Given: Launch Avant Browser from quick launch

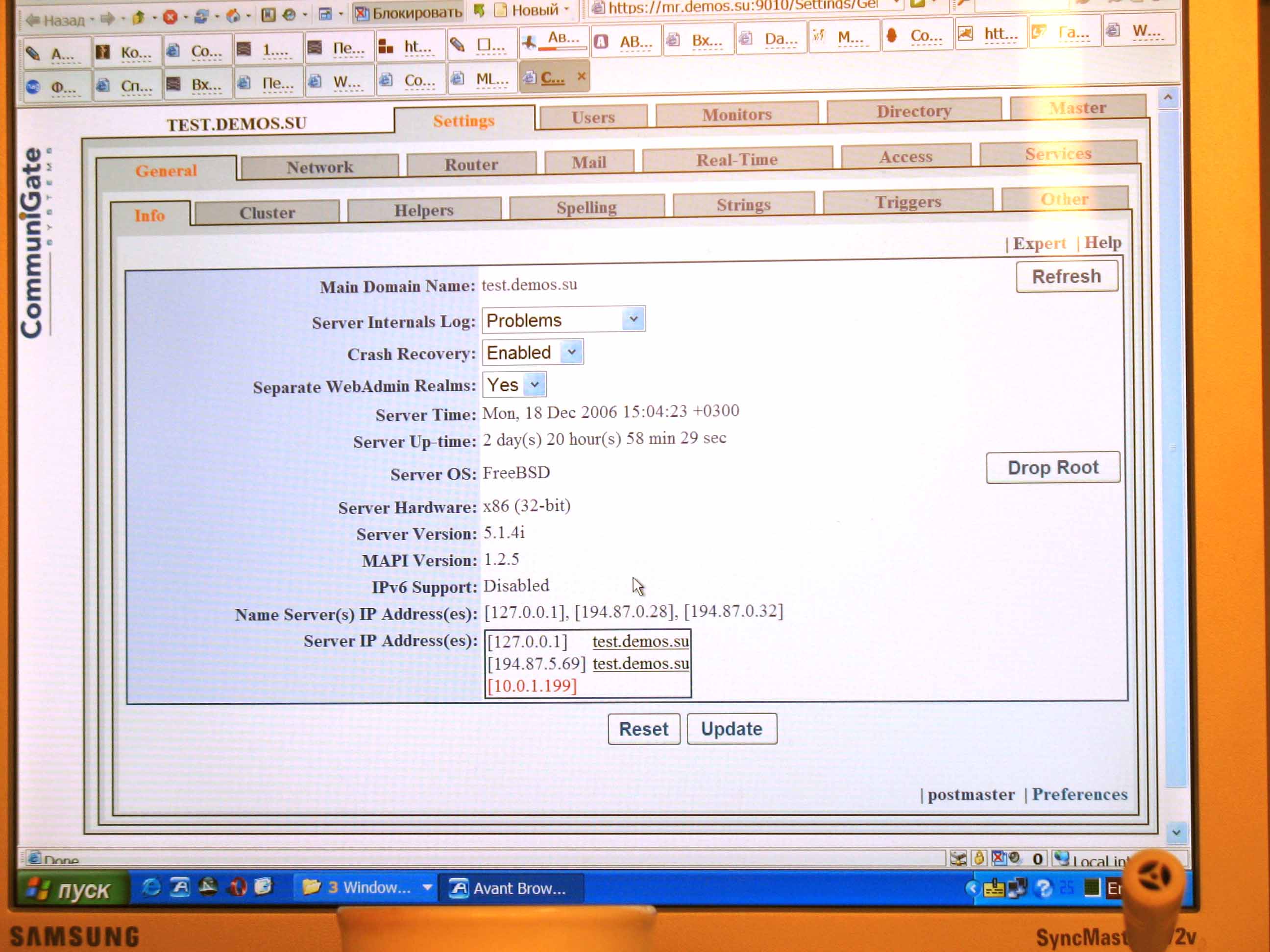Looking at the screenshot, I should pos(179,887).
